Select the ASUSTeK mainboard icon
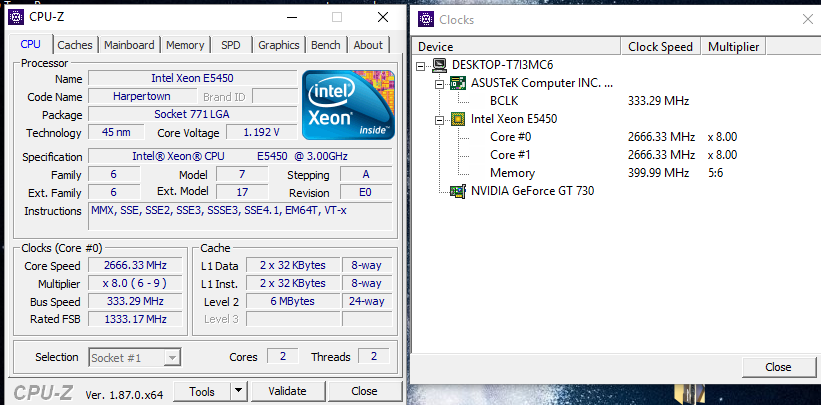Screen dimensions: 821x405 click(458, 83)
